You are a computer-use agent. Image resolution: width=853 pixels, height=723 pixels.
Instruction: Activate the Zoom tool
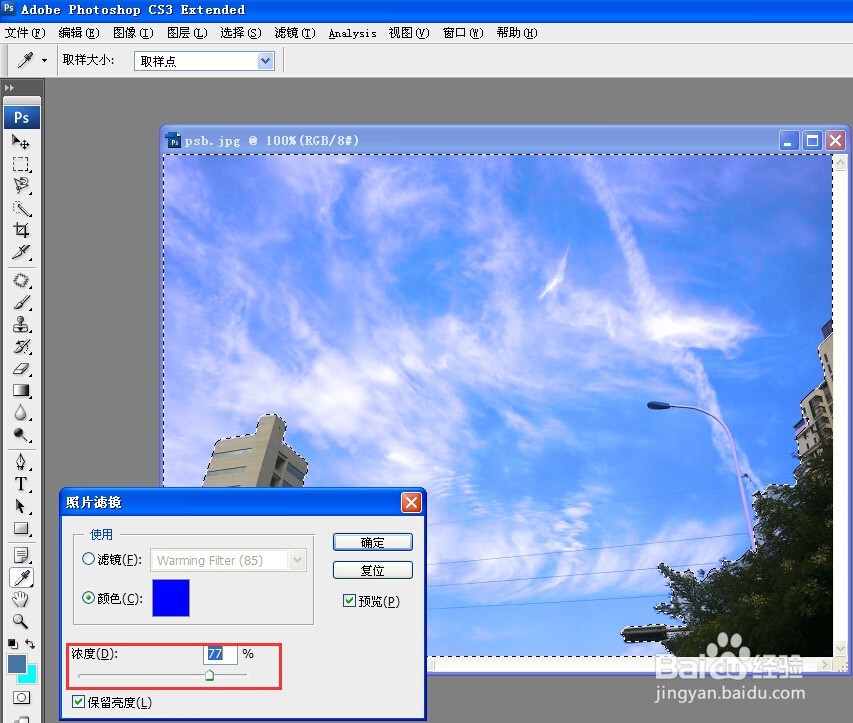click(x=22, y=621)
